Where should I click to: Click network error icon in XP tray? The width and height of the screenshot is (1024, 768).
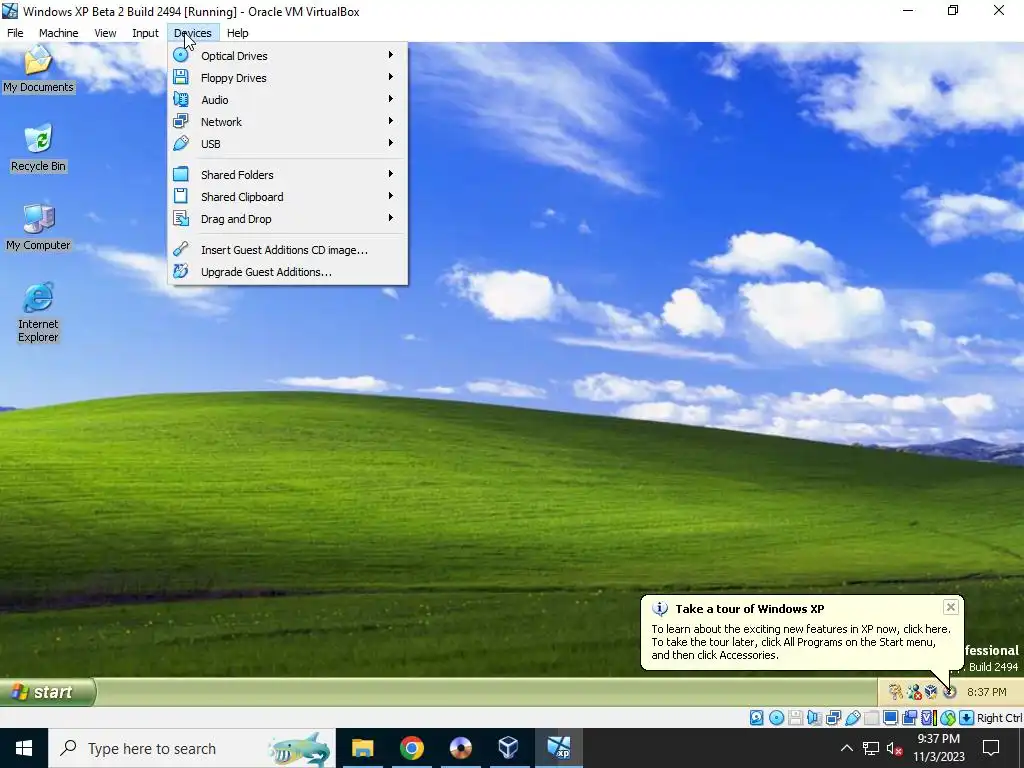pos(914,692)
